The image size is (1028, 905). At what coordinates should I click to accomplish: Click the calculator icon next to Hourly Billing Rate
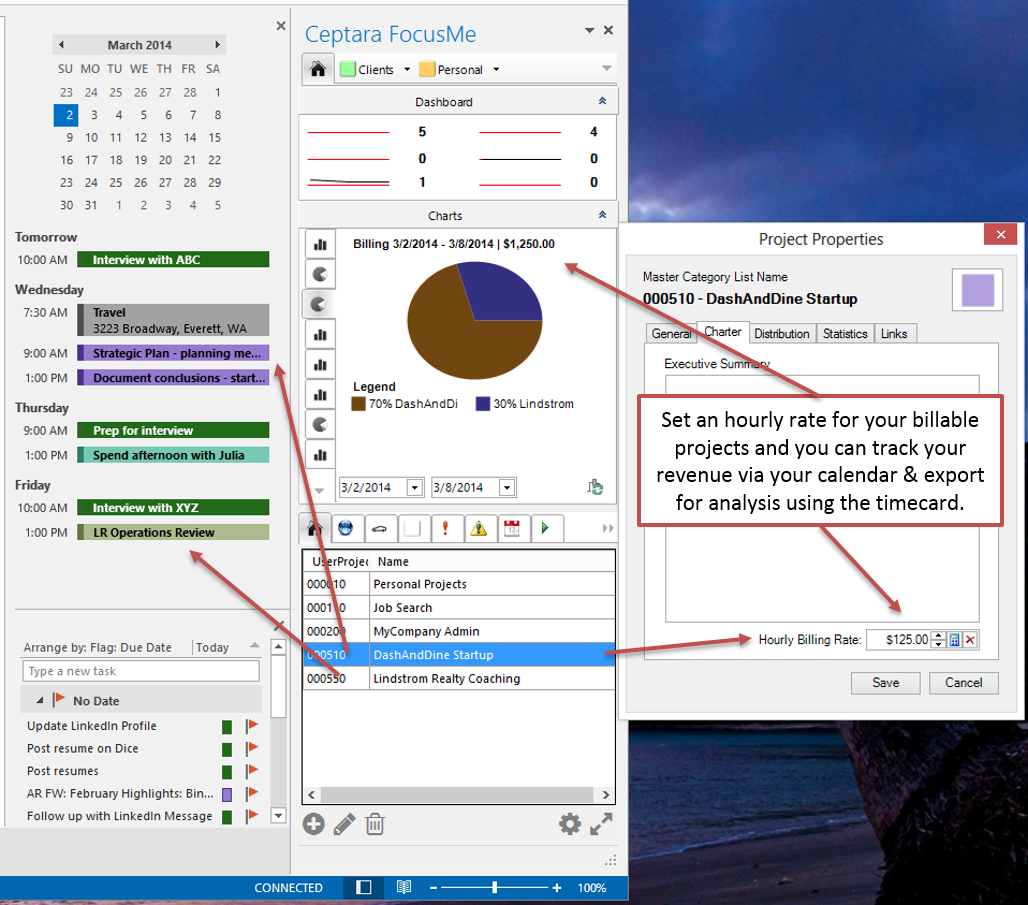(x=955, y=640)
